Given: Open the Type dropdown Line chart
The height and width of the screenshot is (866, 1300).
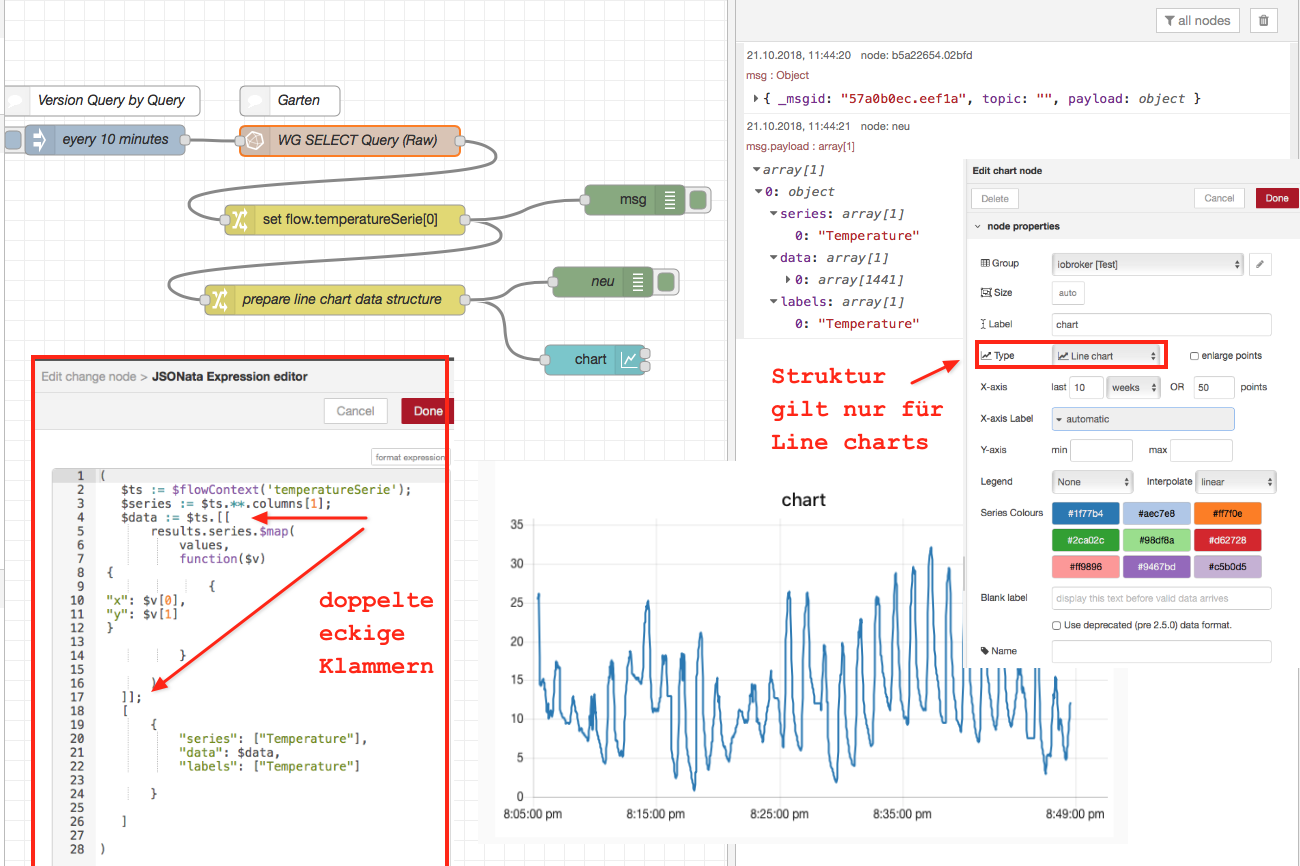Looking at the screenshot, I should 1106,355.
